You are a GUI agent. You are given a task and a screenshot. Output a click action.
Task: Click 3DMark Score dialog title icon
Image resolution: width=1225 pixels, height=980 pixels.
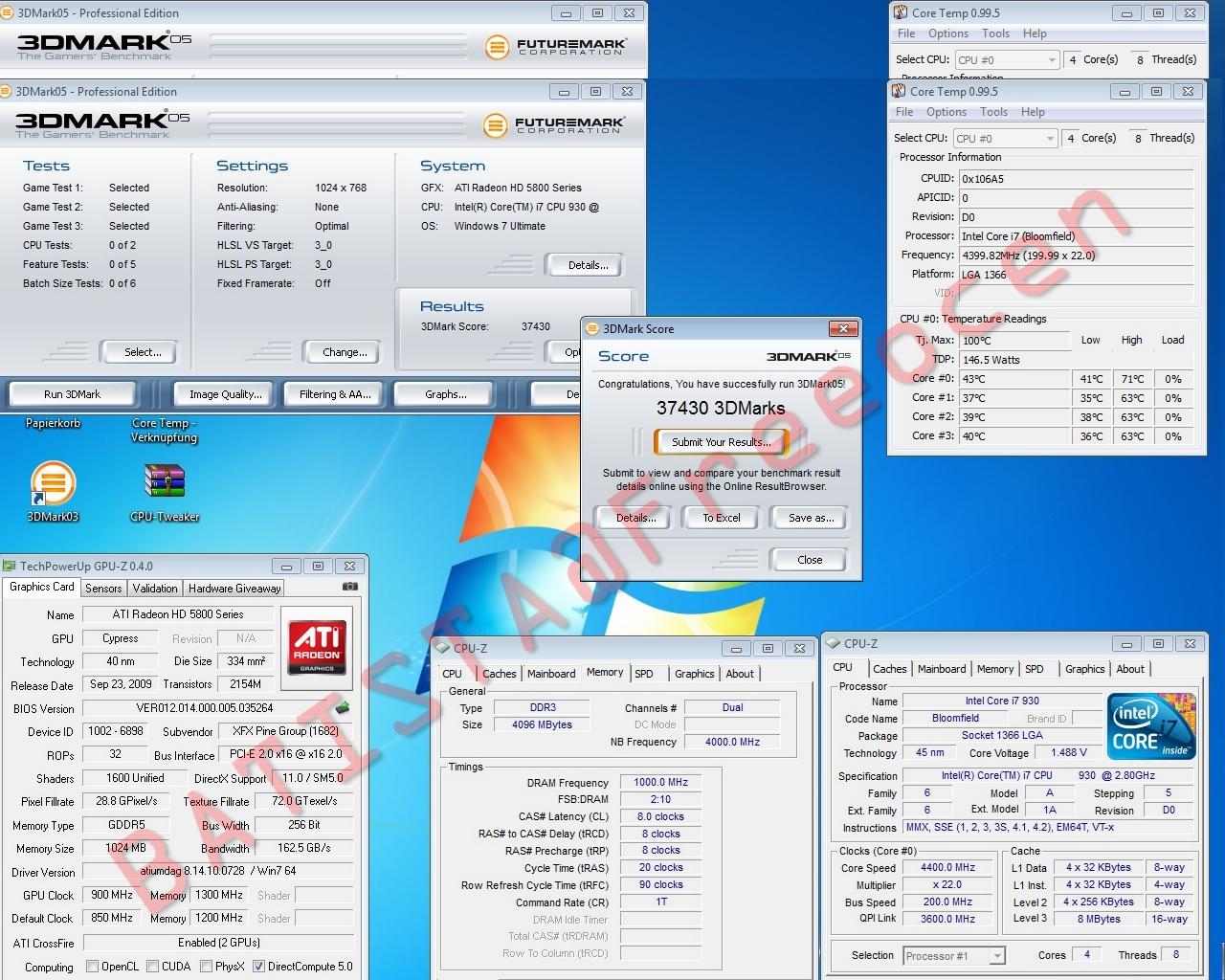tap(592, 328)
